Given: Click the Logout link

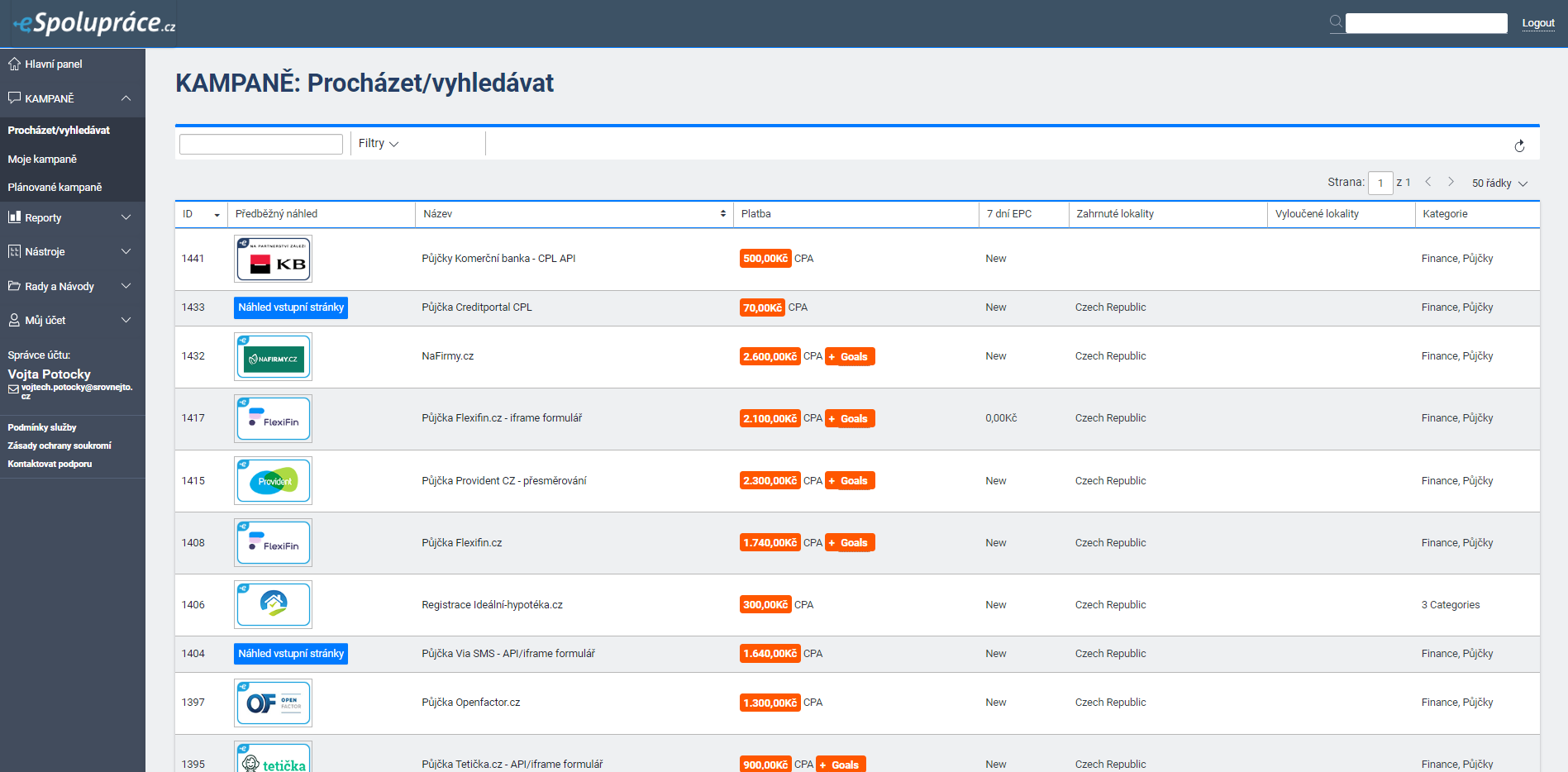Looking at the screenshot, I should [x=1538, y=23].
